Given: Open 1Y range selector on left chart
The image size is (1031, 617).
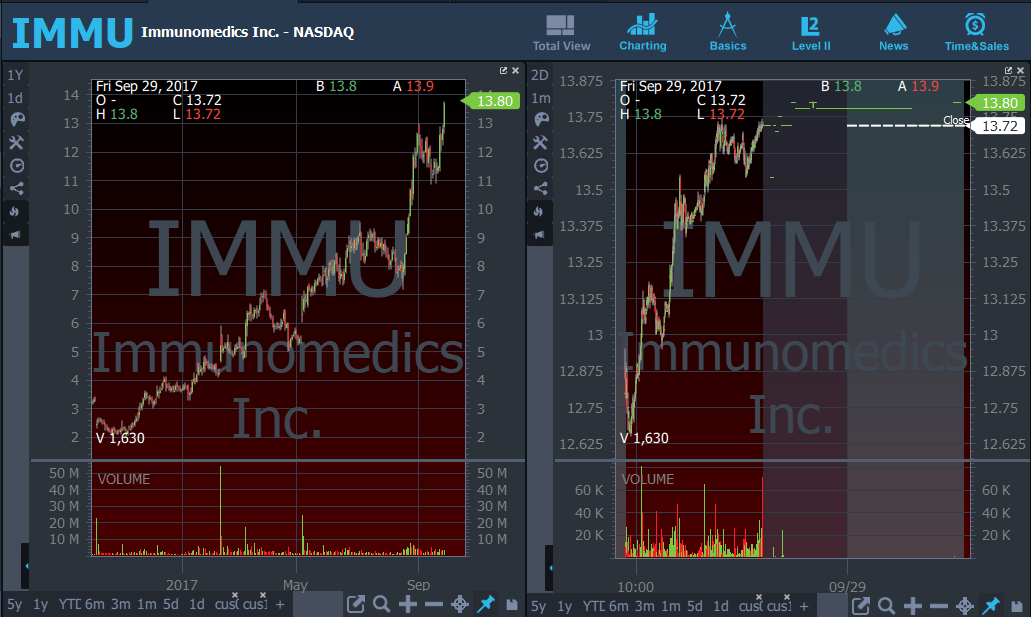Looking at the screenshot, I should tap(15, 75).
